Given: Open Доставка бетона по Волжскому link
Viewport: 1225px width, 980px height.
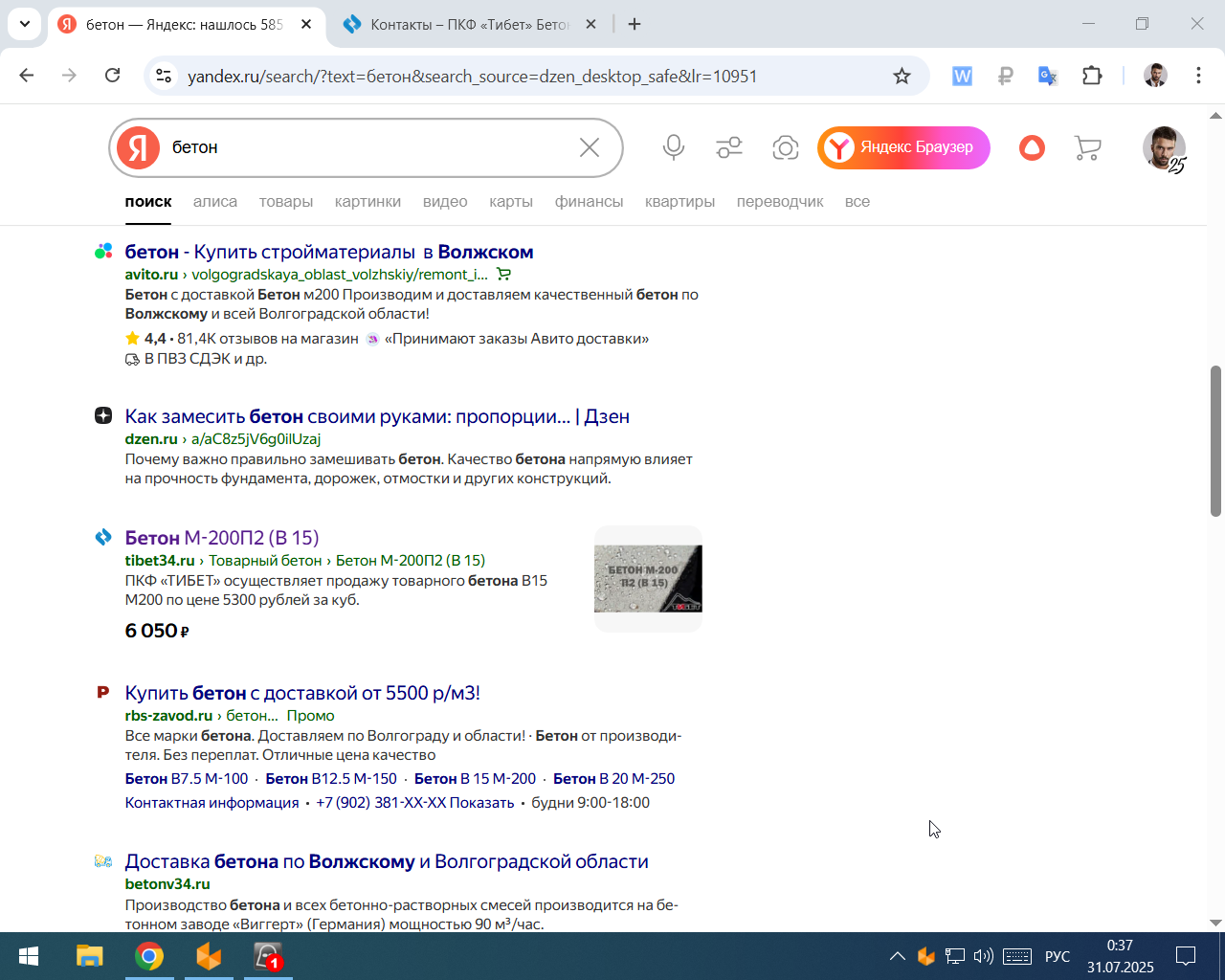Looking at the screenshot, I should pyautogui.click(x=387, y=861).
